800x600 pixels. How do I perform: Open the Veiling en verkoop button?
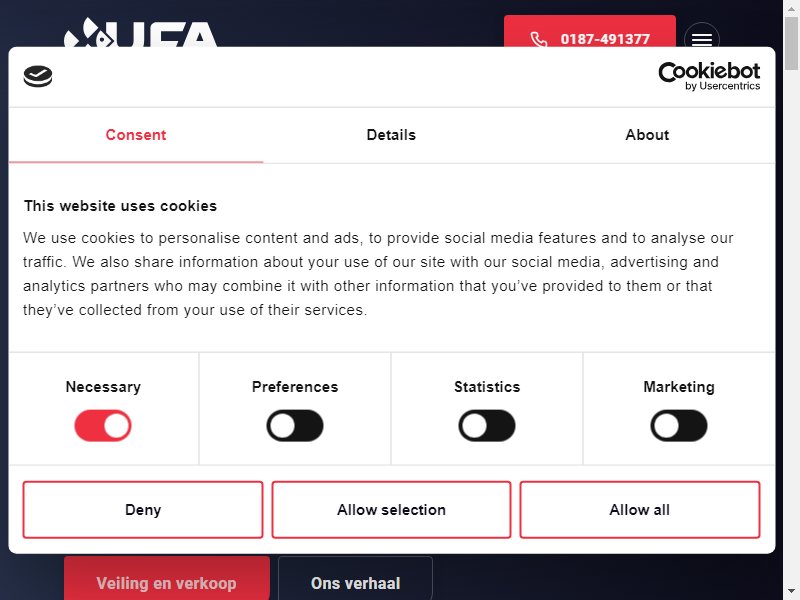pos(167,578)
